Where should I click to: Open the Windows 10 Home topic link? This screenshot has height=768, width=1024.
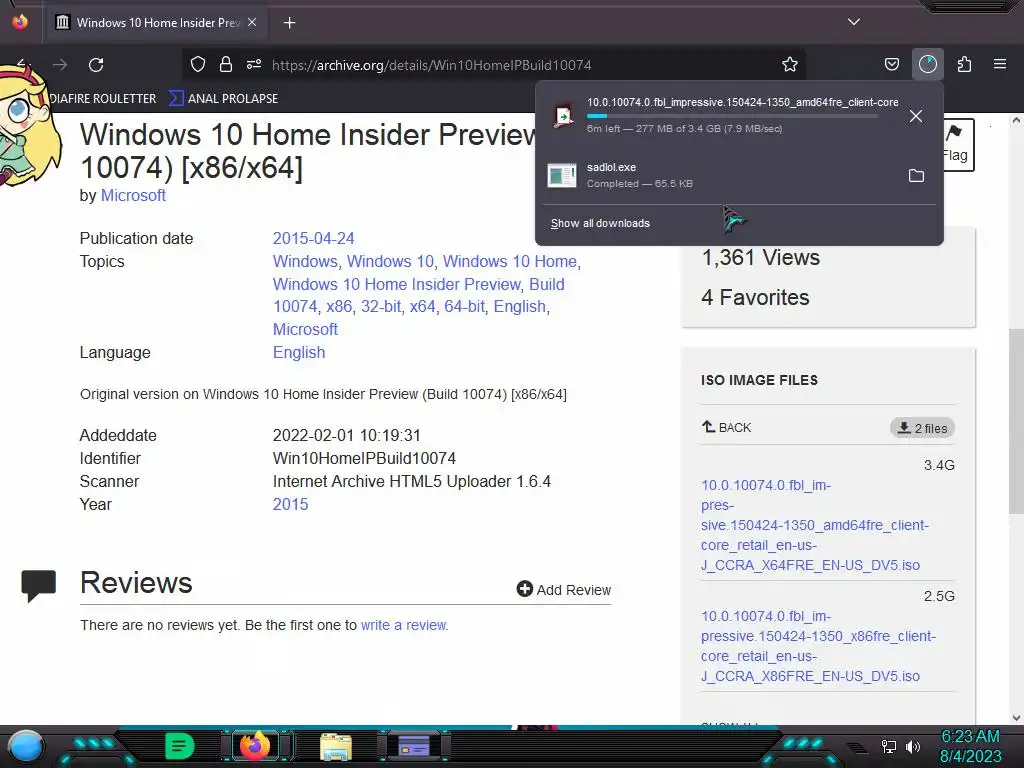tap(510, 261)
